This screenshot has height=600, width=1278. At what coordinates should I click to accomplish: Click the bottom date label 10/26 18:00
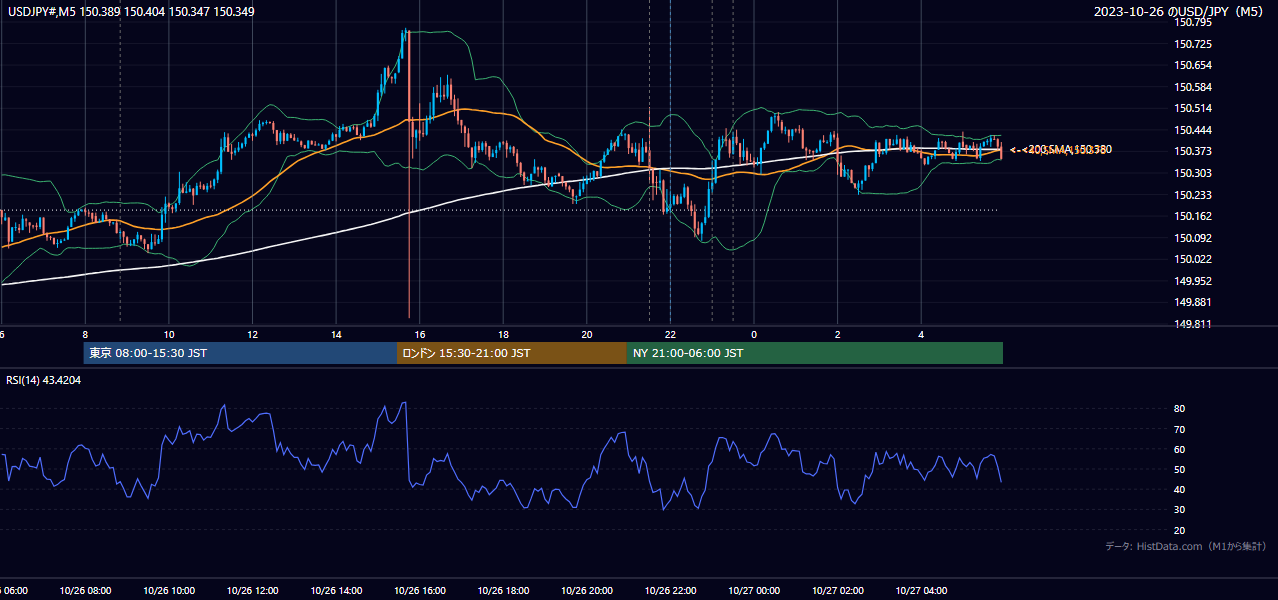[503, 591]
